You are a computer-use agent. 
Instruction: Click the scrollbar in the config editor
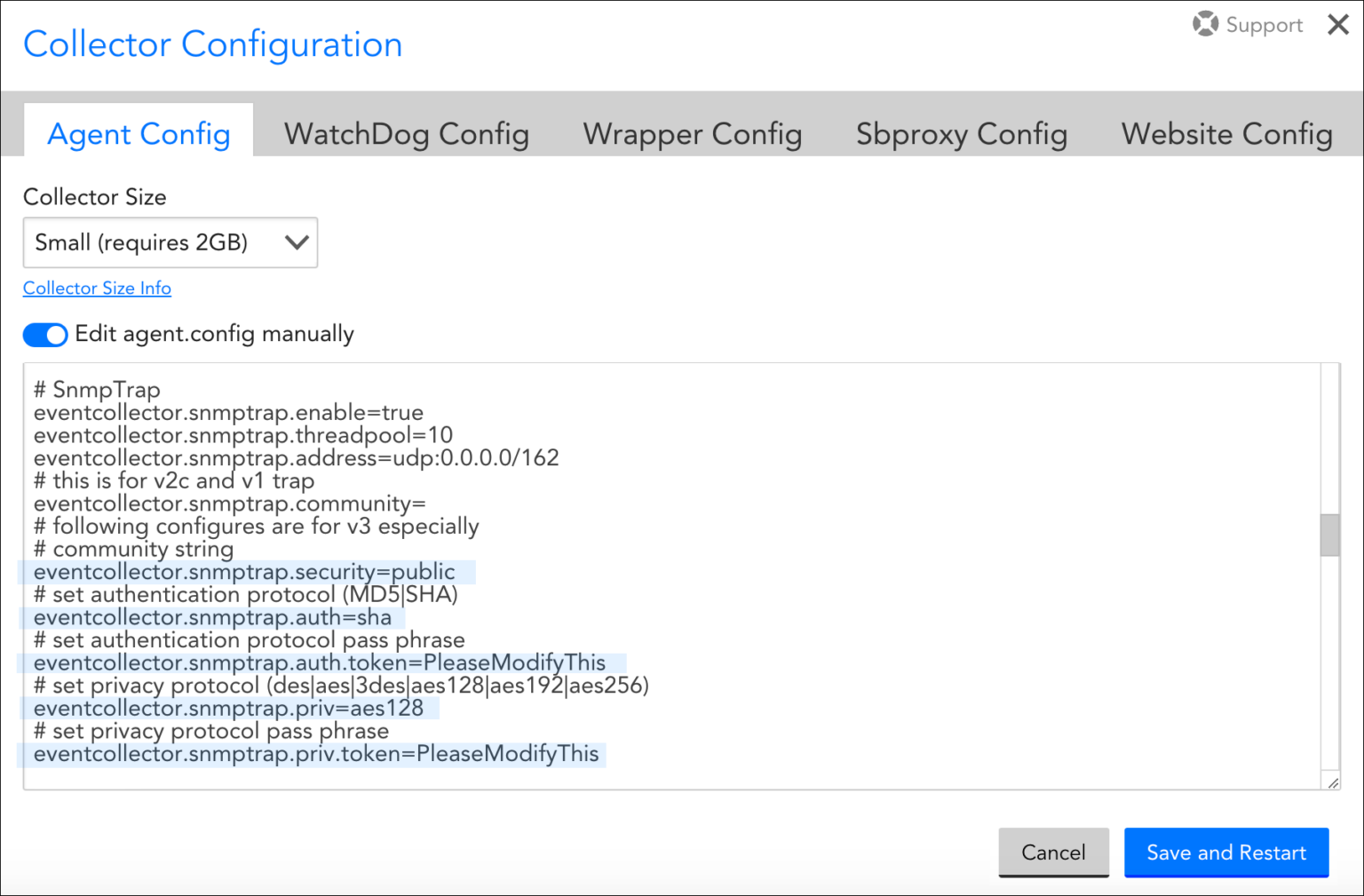click(1331, 533)
